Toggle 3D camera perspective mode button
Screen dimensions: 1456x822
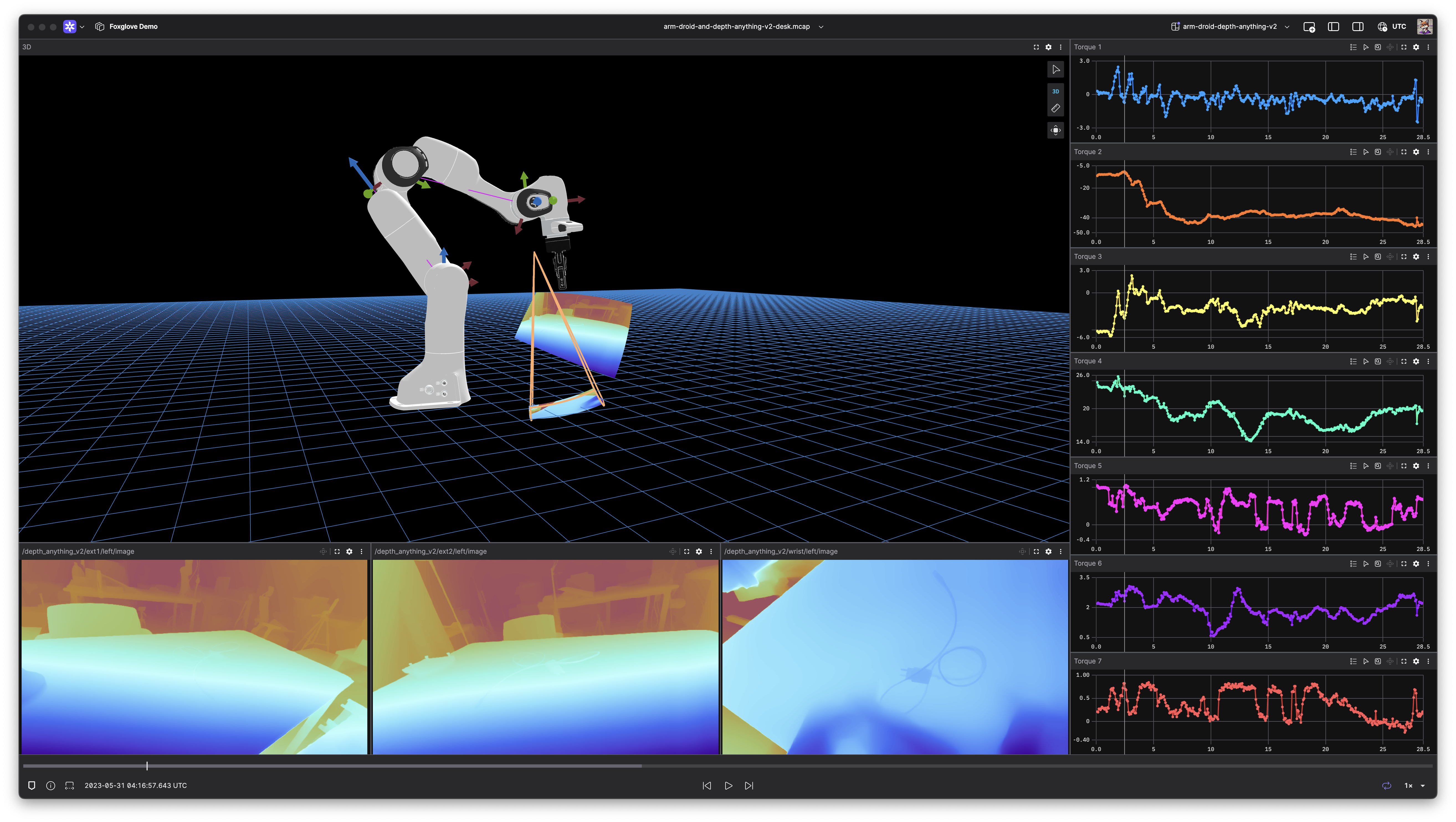1055,91
